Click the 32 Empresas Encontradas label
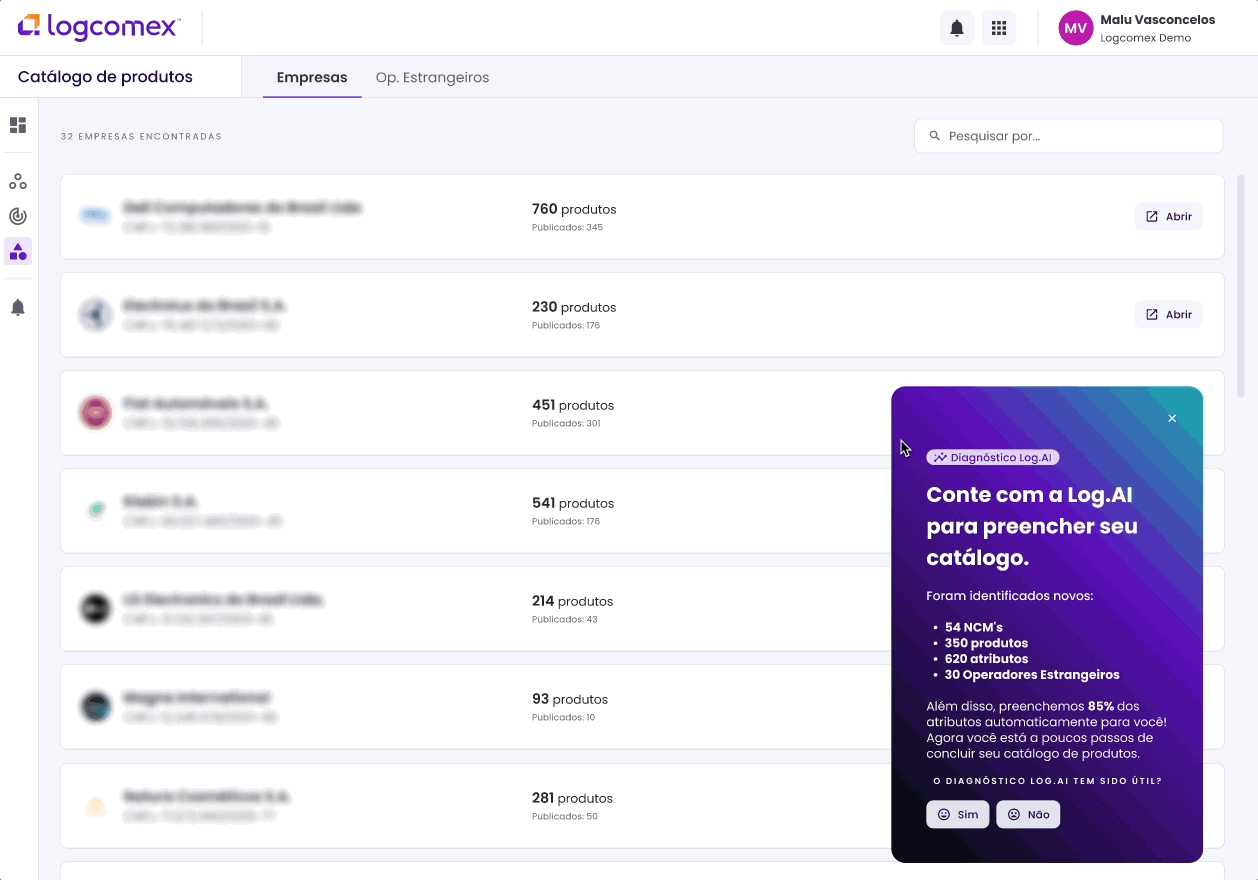This screenshot has width=1258, height=880. (x=141, y=136)
